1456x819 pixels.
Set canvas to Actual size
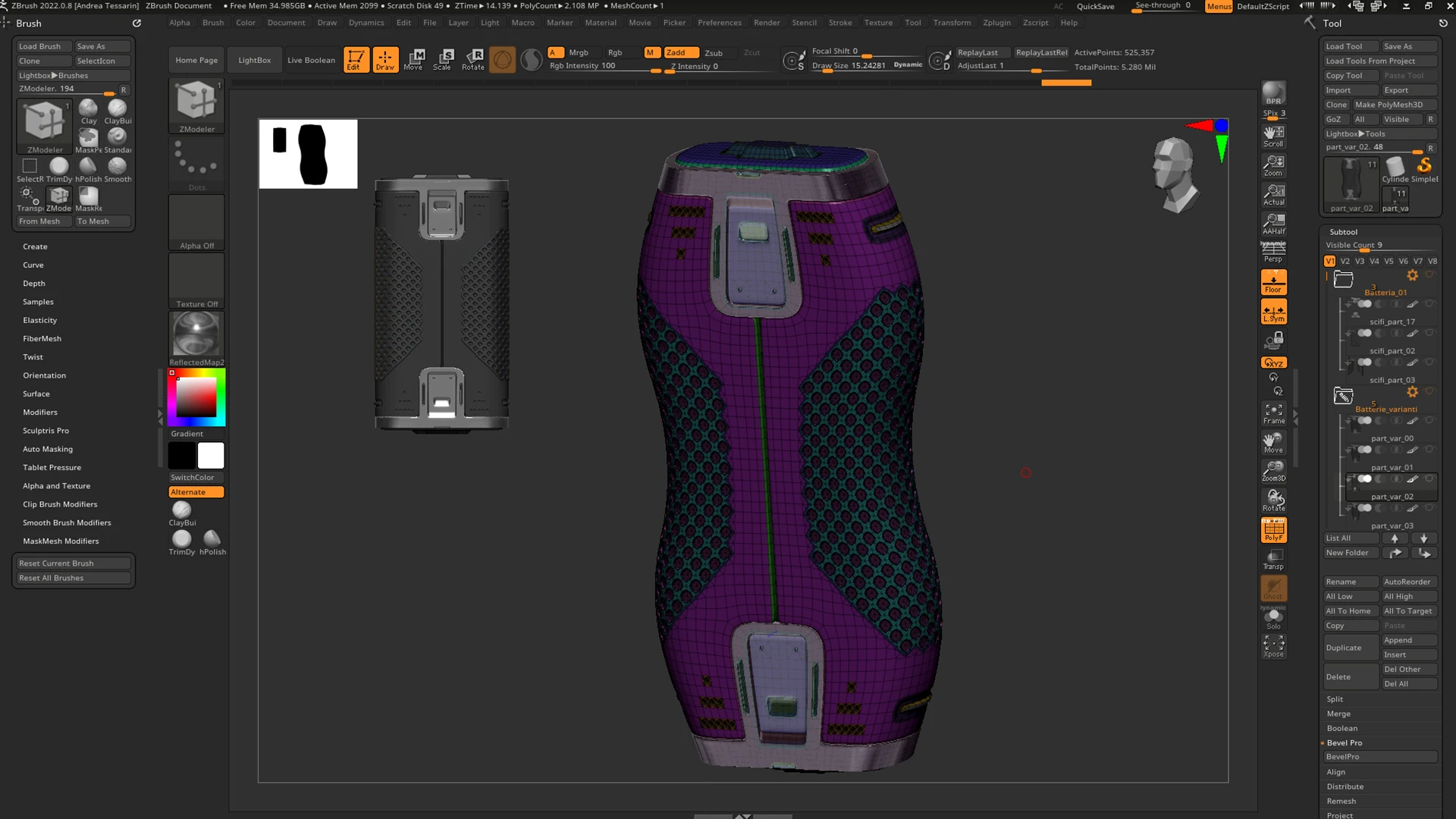1273,195
